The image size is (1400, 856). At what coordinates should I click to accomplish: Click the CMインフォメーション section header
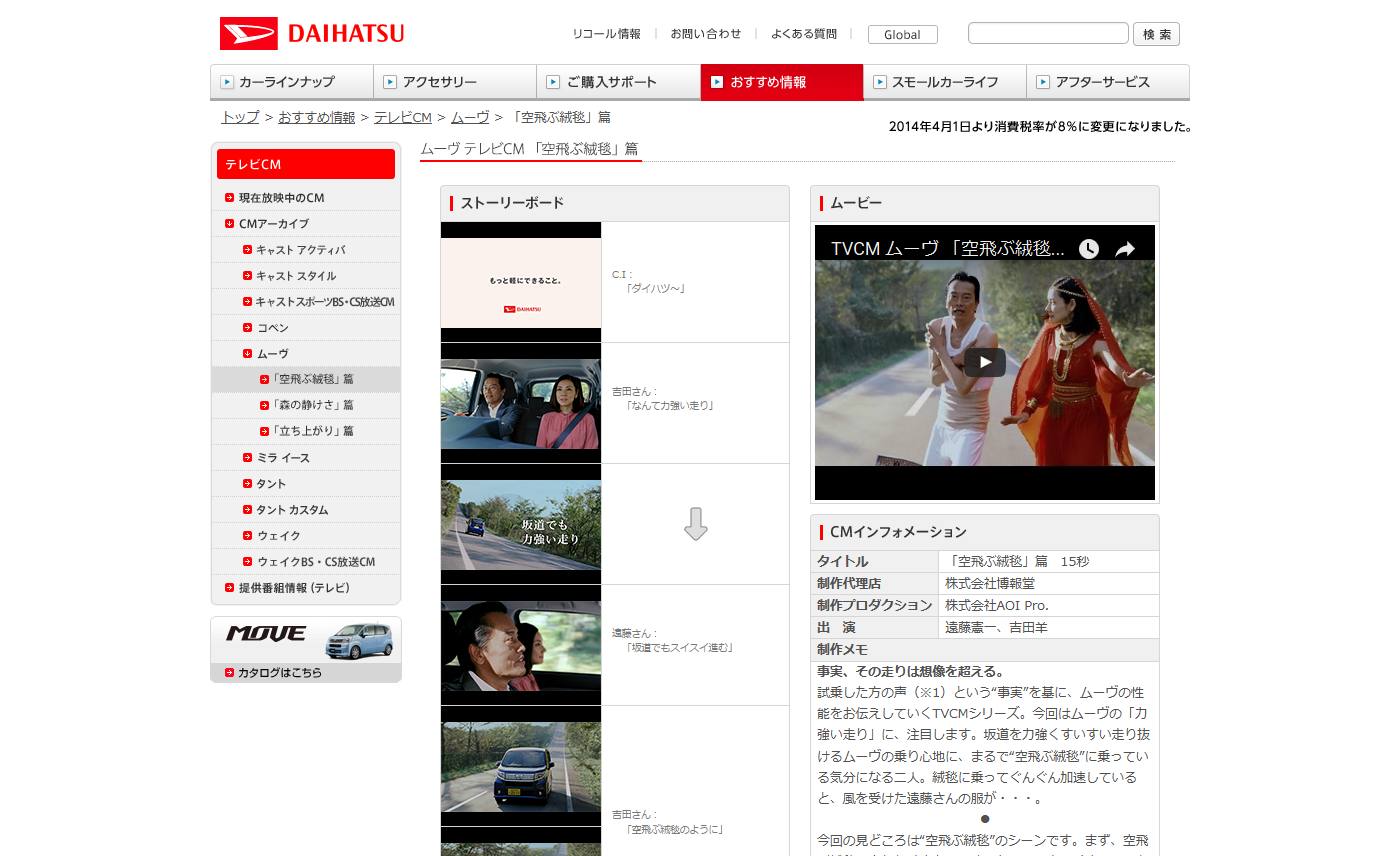point(985,532)
